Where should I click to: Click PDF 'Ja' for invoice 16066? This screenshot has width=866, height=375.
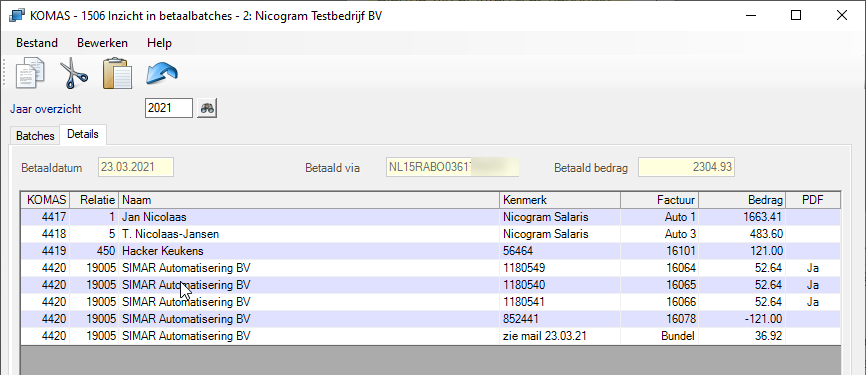pos(812,303)
